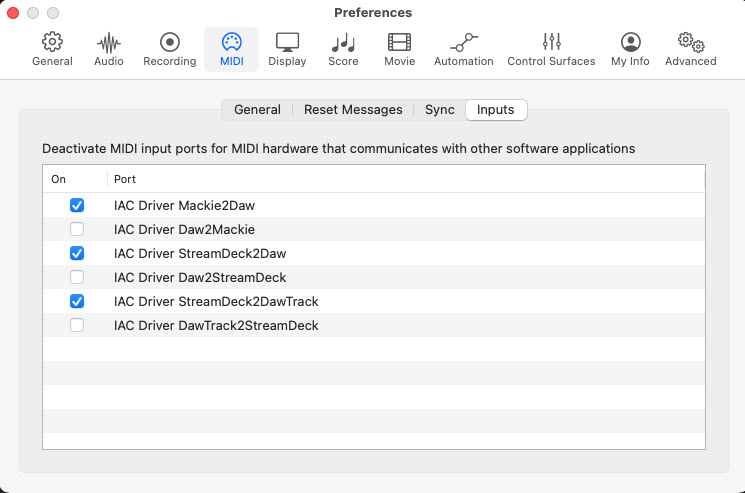This screenshot has height=493, width=745.
Task: Check the IAC Driver DawTrack2StreamDeck box
Action: point(77,325)
